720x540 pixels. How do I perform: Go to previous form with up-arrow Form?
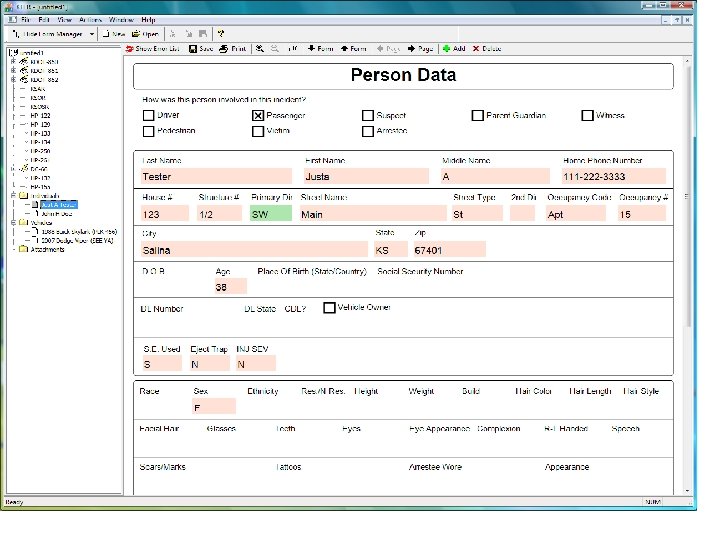pos(354,48)
